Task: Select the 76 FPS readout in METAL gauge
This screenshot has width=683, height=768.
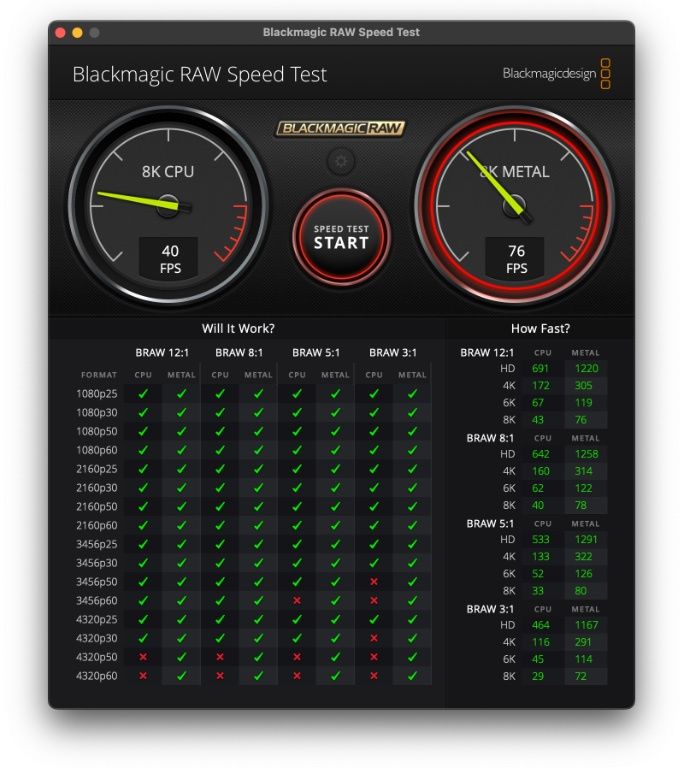Action: pos(516,259)
